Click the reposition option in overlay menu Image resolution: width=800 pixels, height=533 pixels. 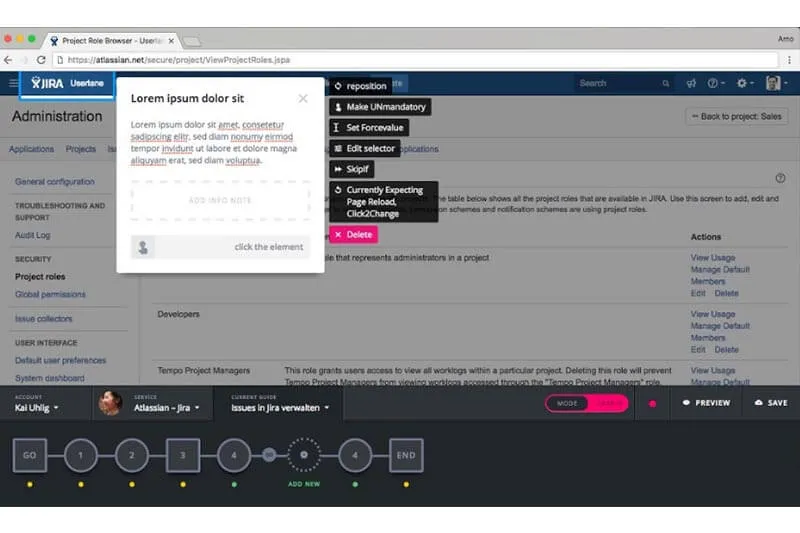coord(361,86)
